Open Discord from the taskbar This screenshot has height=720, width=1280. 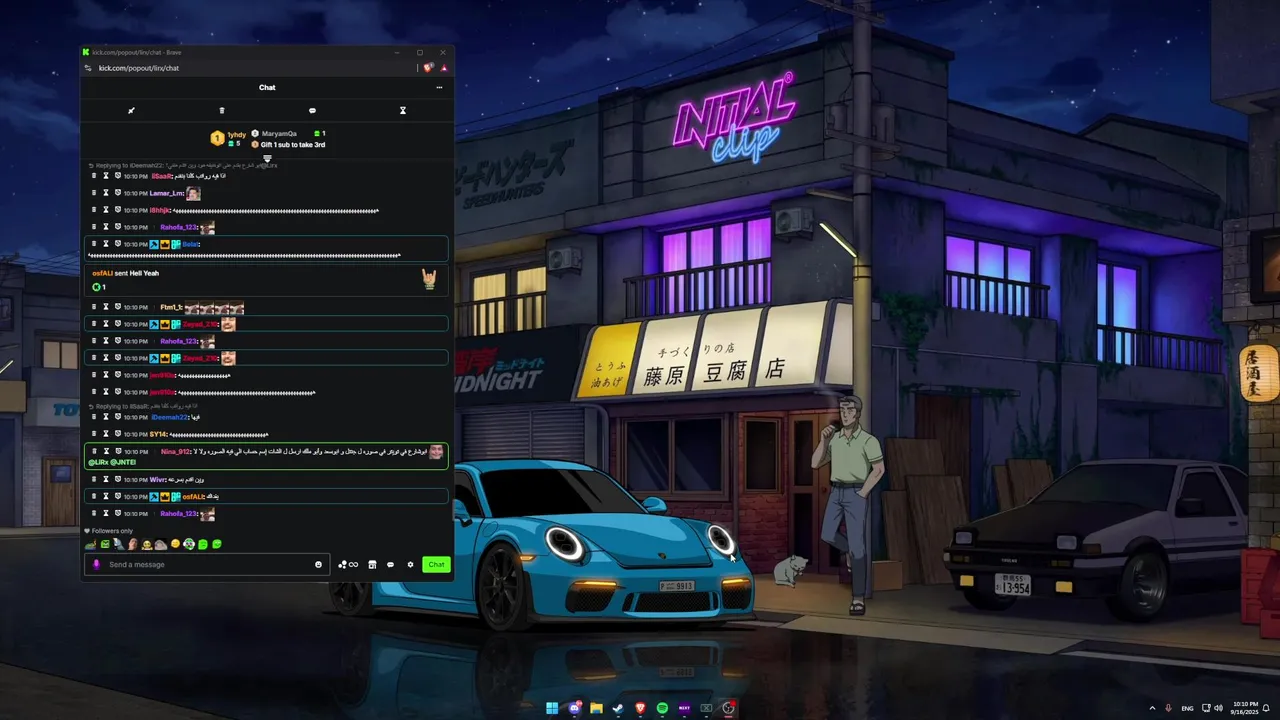(574, 708)
